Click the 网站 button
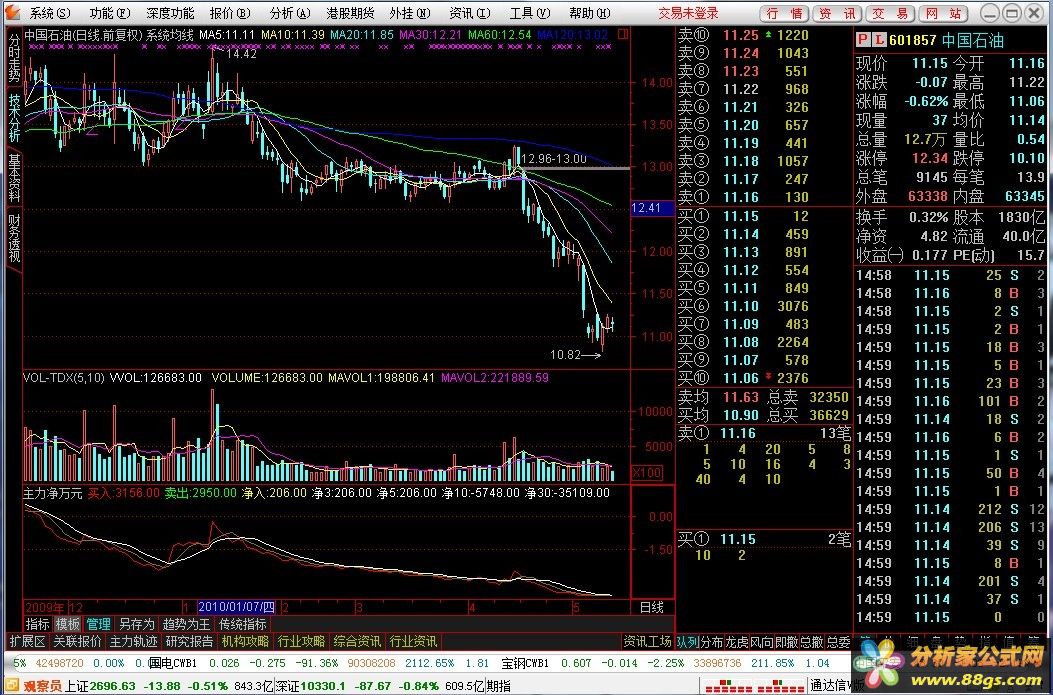Image resolution: width=1053 pixels, height=695 pixels. pyautogui.click(x=942, y=13)
